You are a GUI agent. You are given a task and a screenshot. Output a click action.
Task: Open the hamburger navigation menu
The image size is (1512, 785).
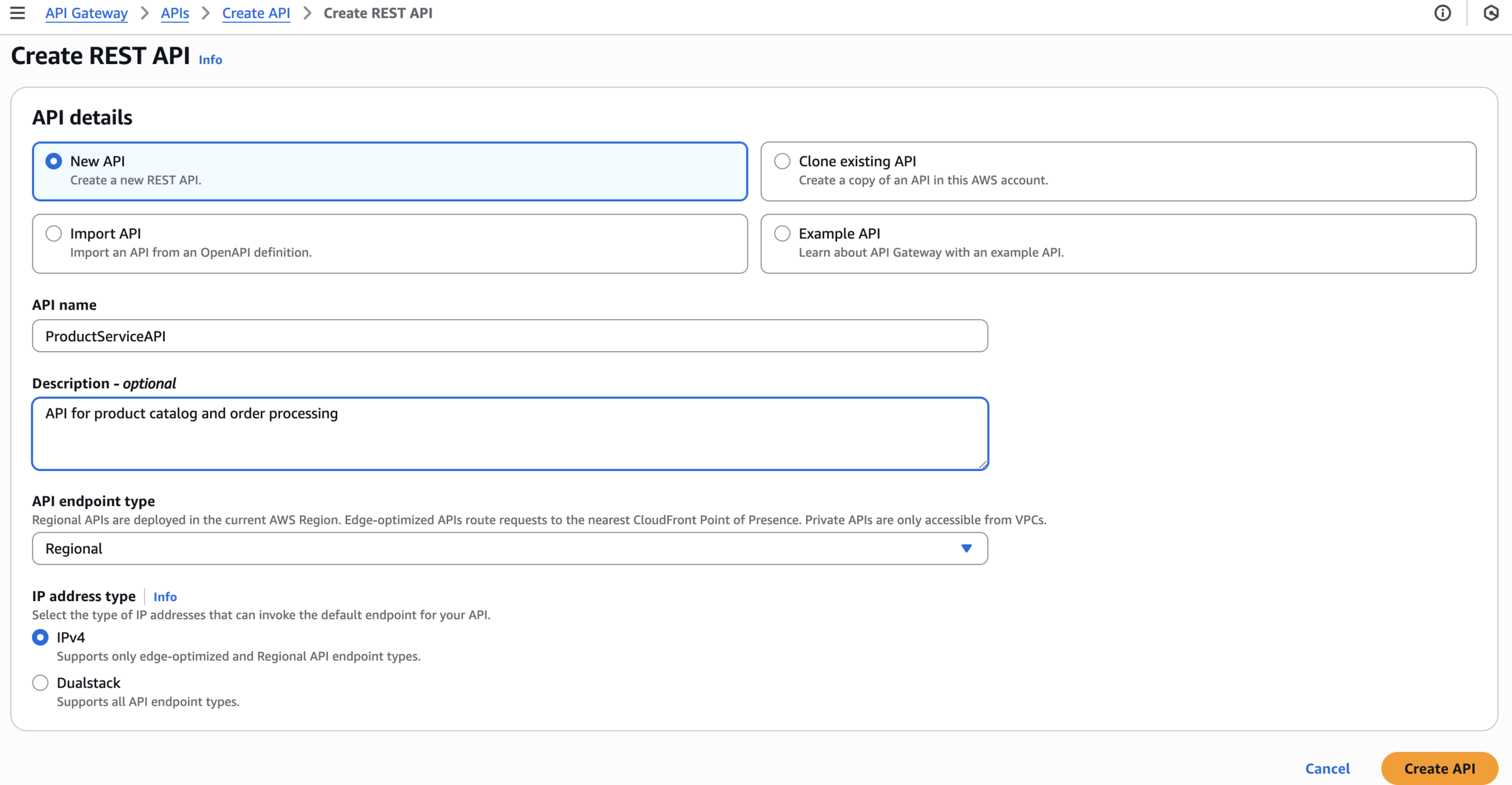click(x=18, y=13)
